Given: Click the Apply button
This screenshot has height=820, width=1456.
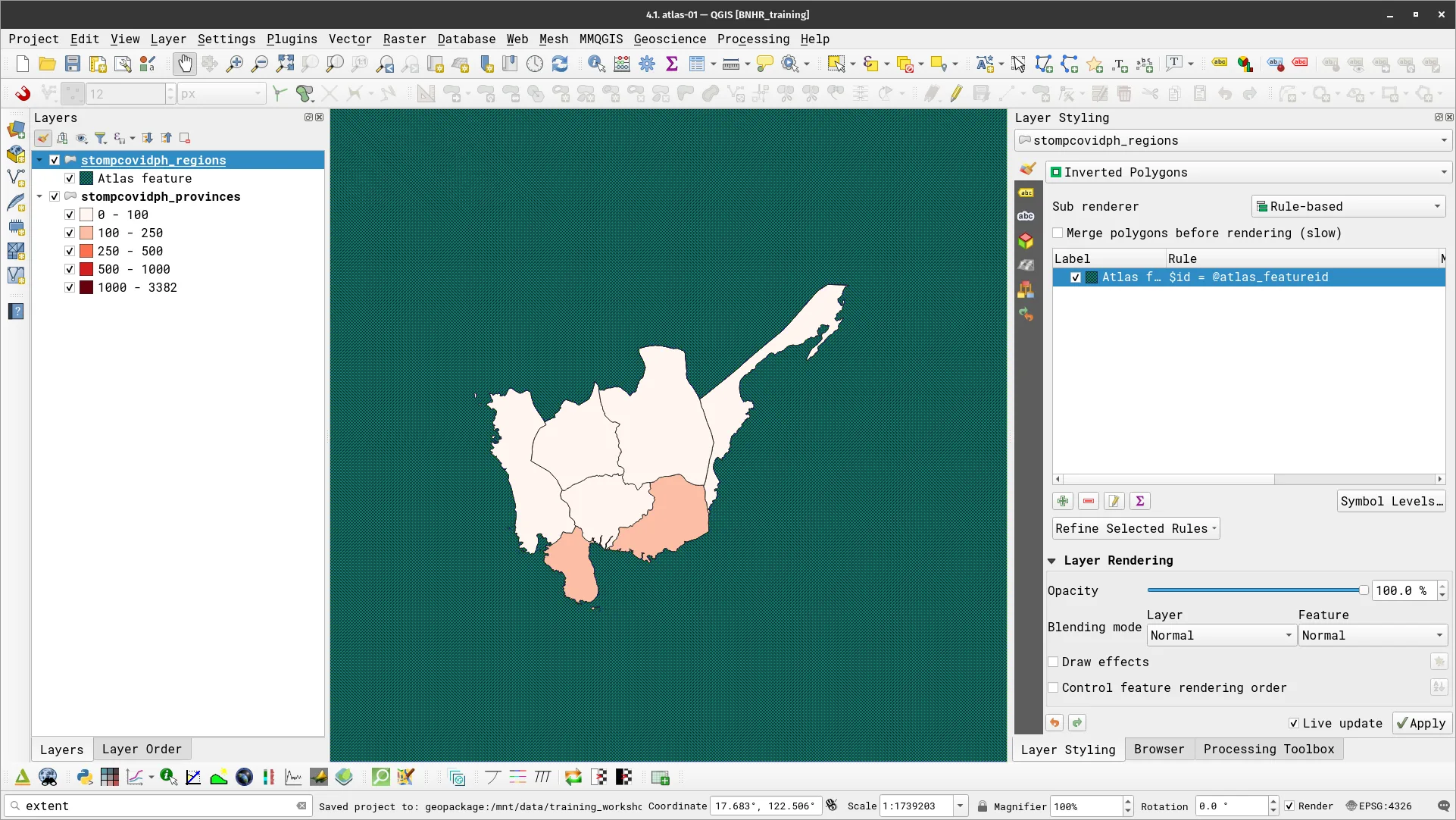Looking at the screenshot, I should point(1420,723).
